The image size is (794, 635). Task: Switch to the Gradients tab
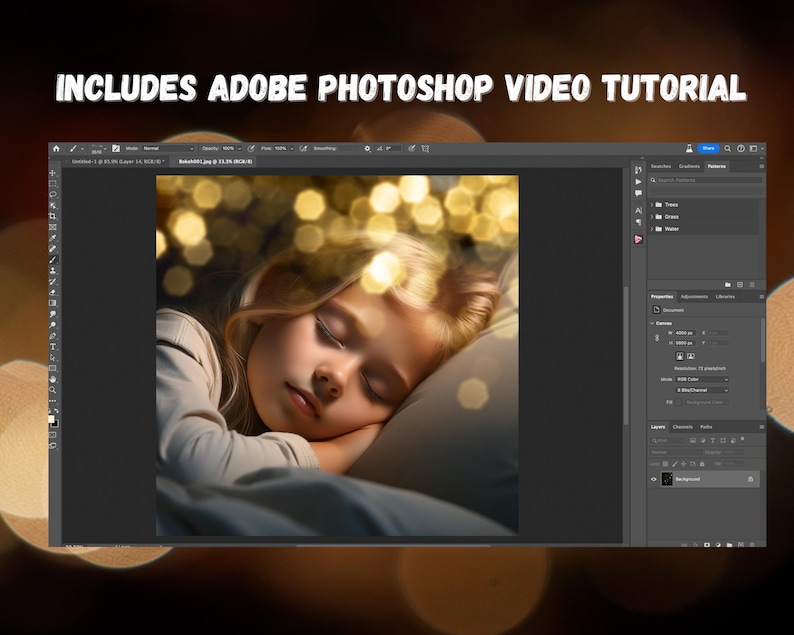click(689, 166)
